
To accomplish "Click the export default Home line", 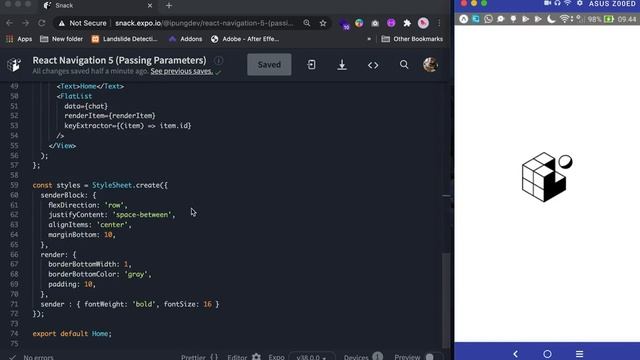I will coord(72,333).
